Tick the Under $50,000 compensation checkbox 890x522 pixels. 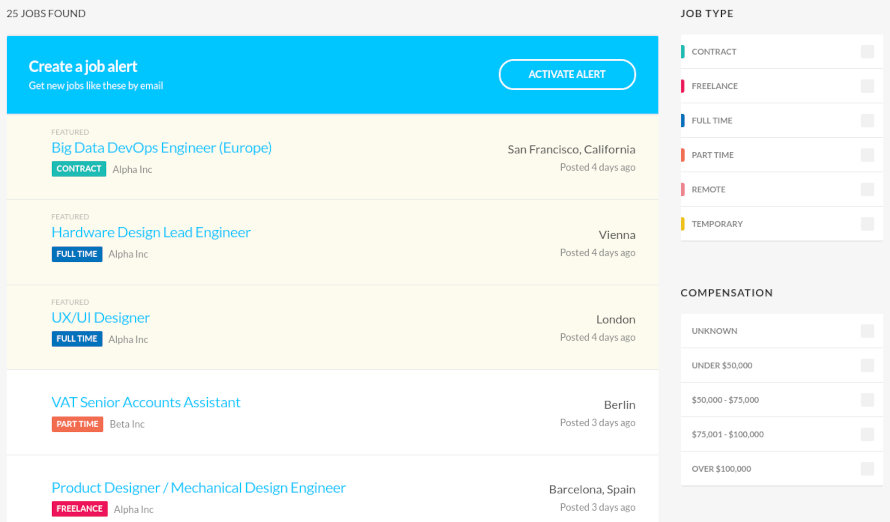click(867, 365)
